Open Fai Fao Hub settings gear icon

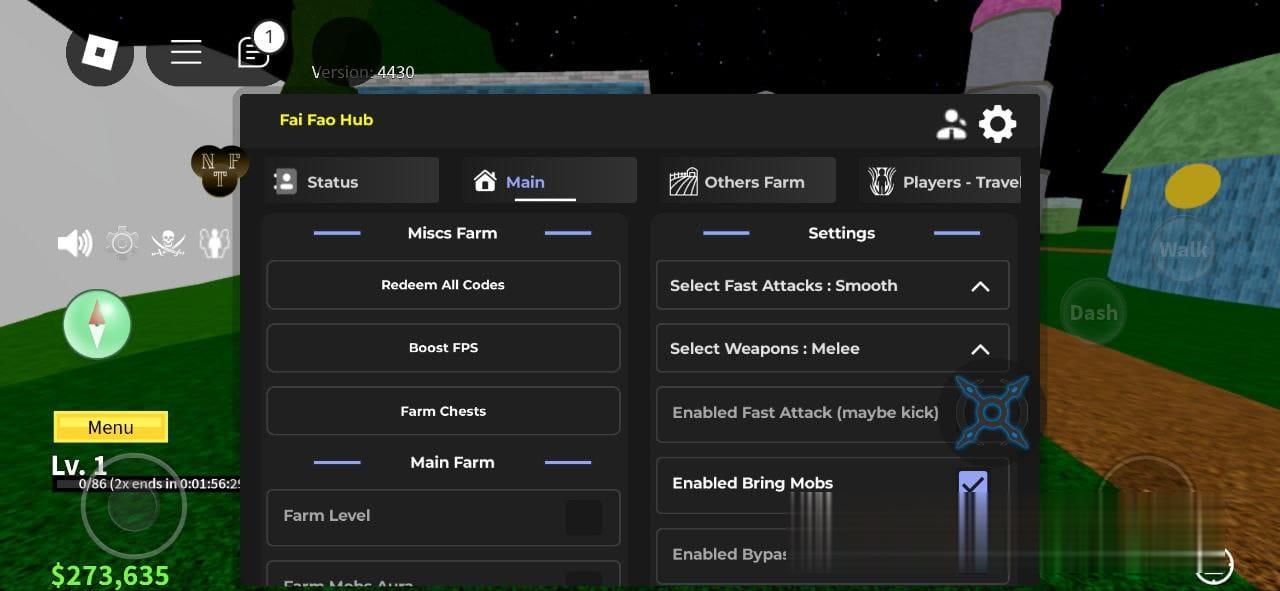pos(997,123)
